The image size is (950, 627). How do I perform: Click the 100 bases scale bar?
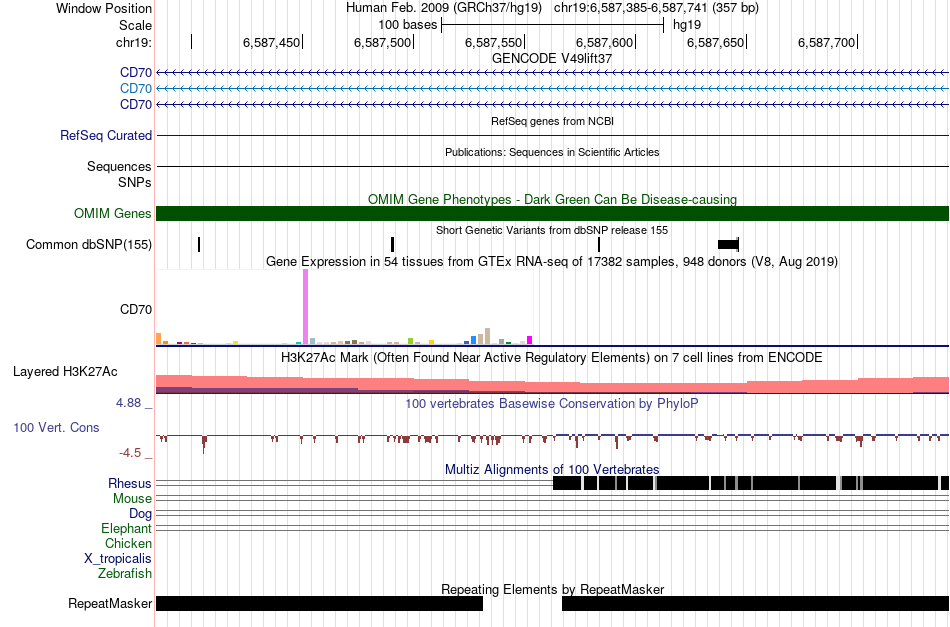coord(553,25)
